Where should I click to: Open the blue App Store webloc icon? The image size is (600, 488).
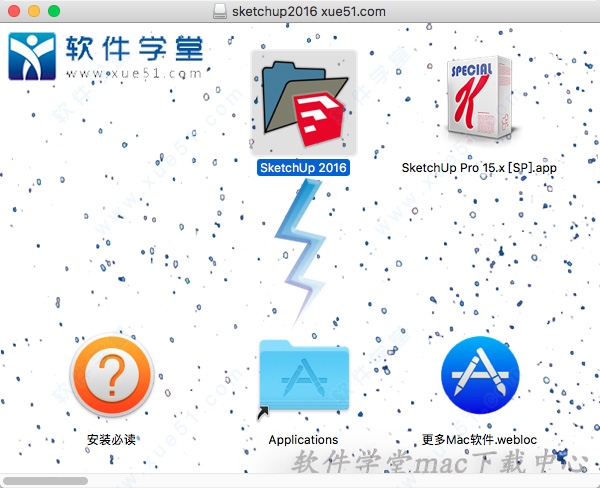pos(480,375)
